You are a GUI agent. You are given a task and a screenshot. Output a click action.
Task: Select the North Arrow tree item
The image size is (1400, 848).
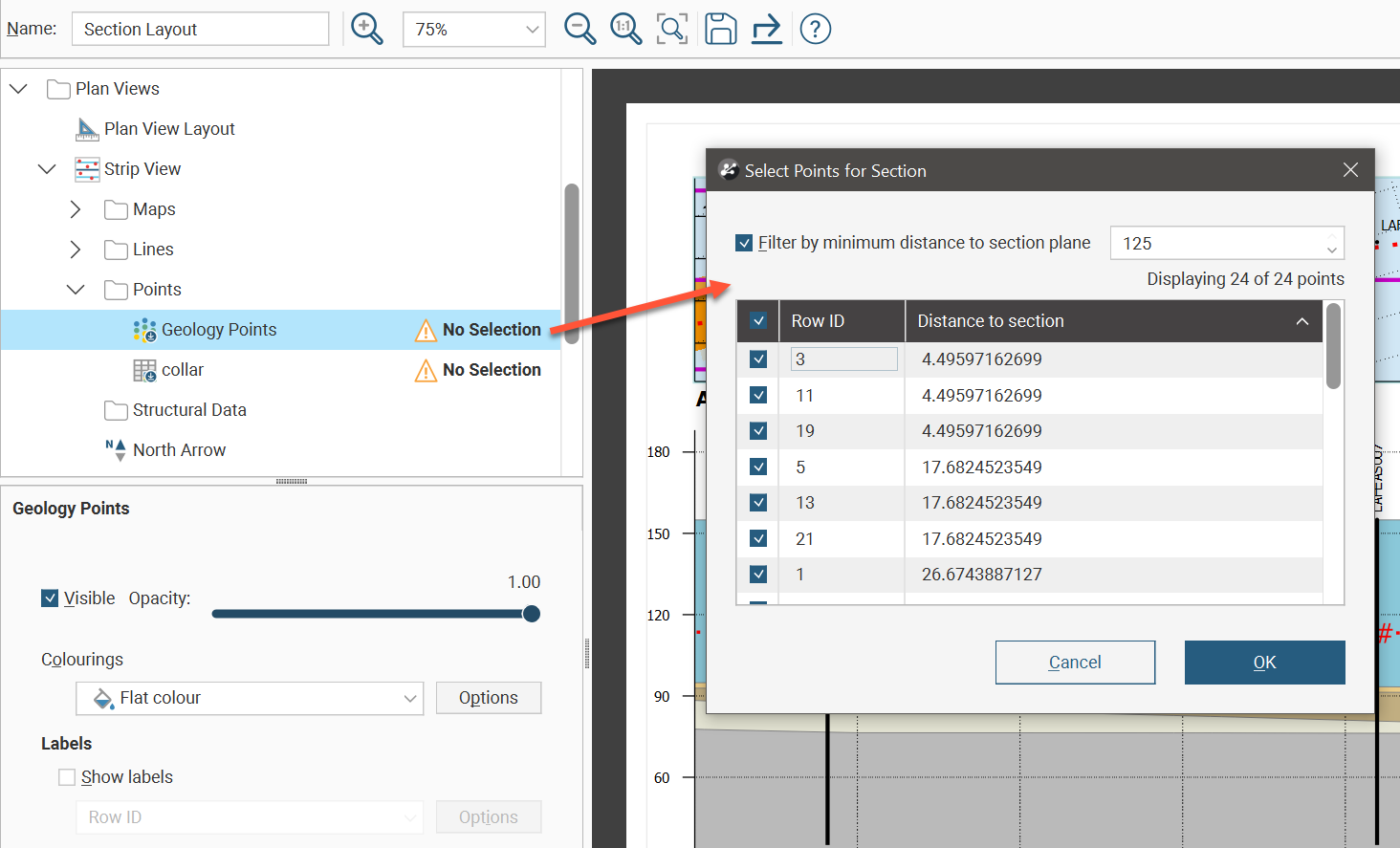pos(179,450)
